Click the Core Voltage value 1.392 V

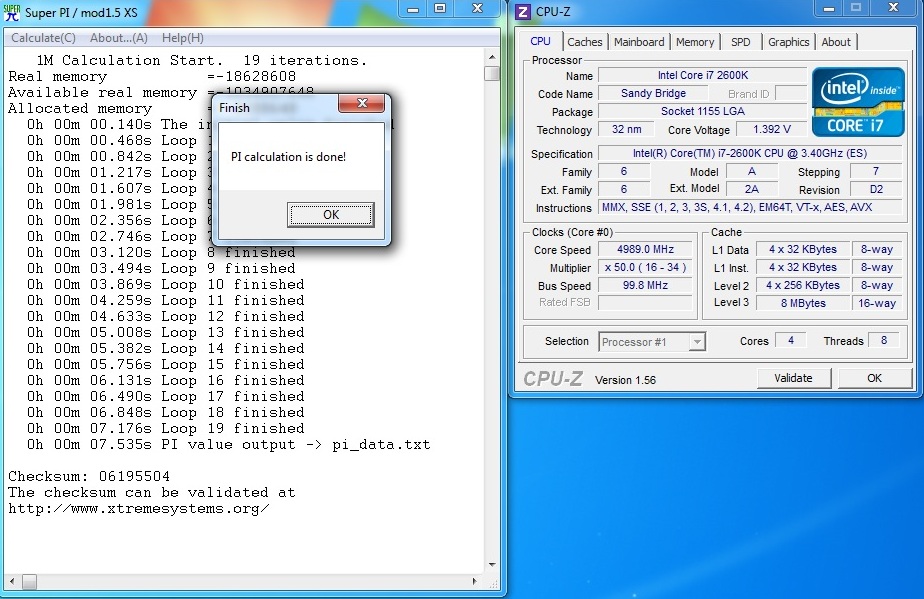(x=771, y=129)
